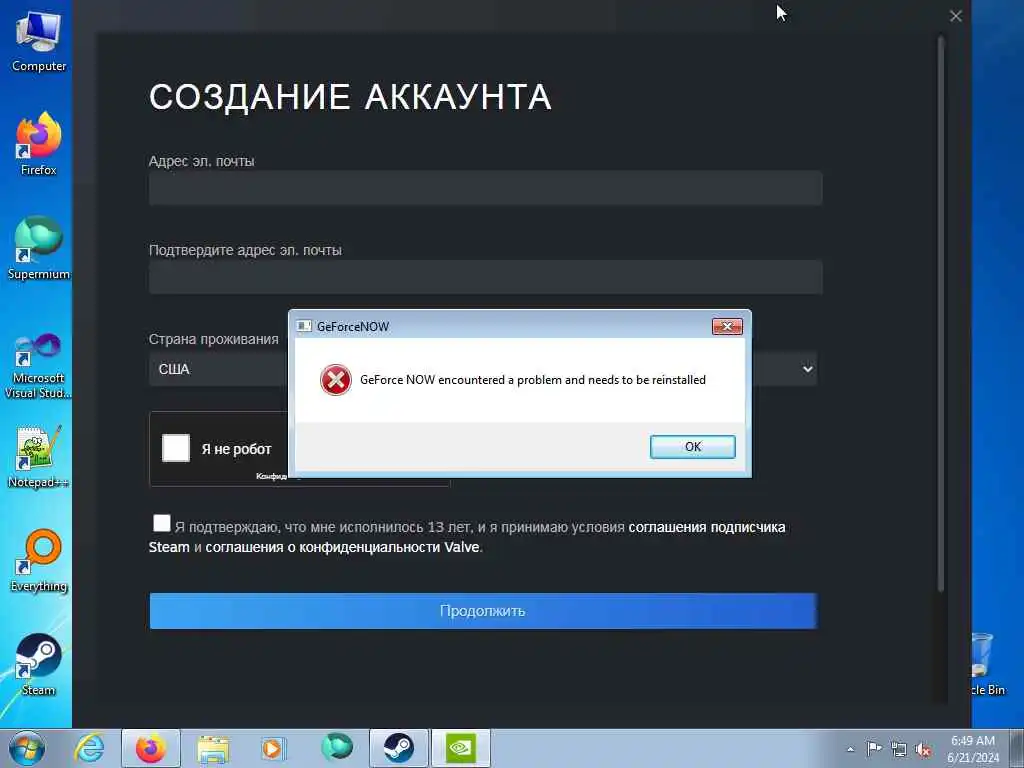
Task: Focus the "Адрес эл. почты" input field
Action: pos(485,187)
